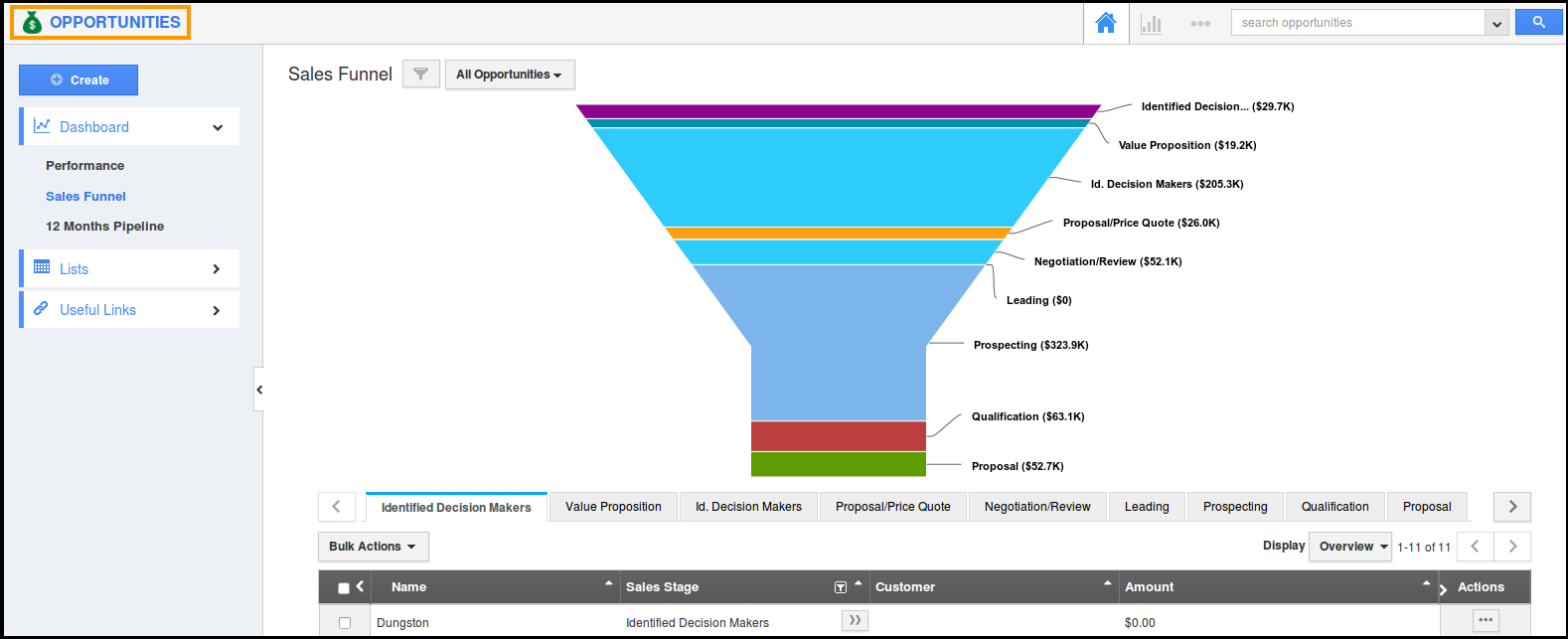Open the All Opportunities dropdown
Image resolution: width=1568 pixels, height=639 pixels.
[509, 75]
